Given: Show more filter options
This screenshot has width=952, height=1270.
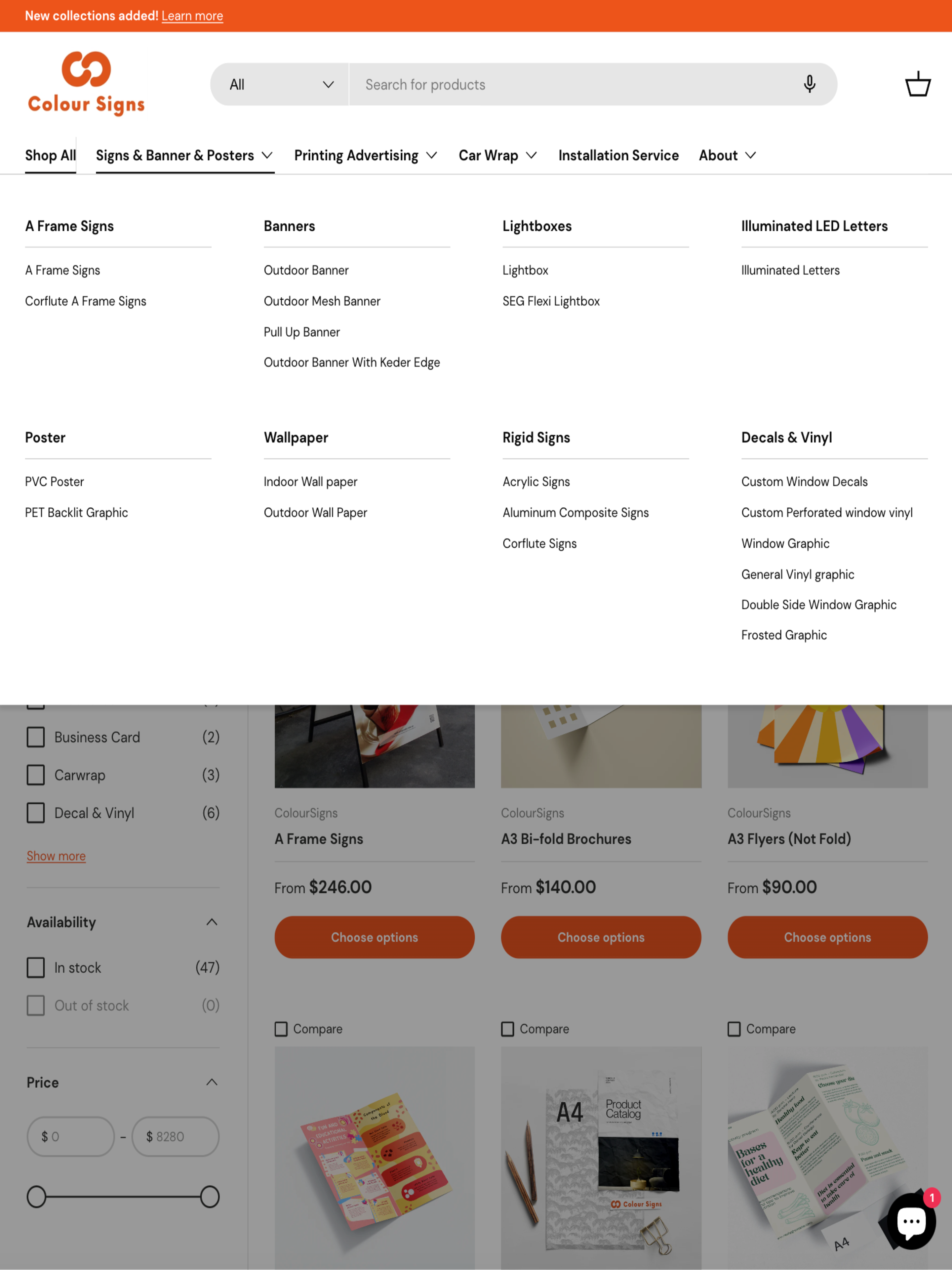Looking at the screenshot, I should (x=56, y=856).
